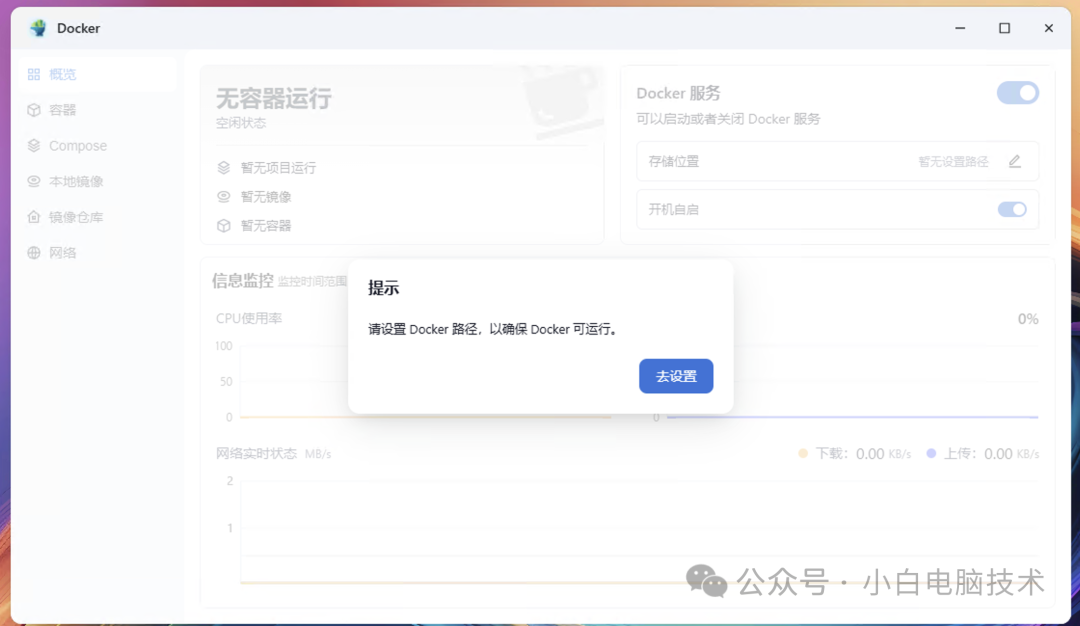Click the 镜像仓库 house icon in sidebar
Viewport: 1080px width, 626px height.
click(x=34, y=217)
